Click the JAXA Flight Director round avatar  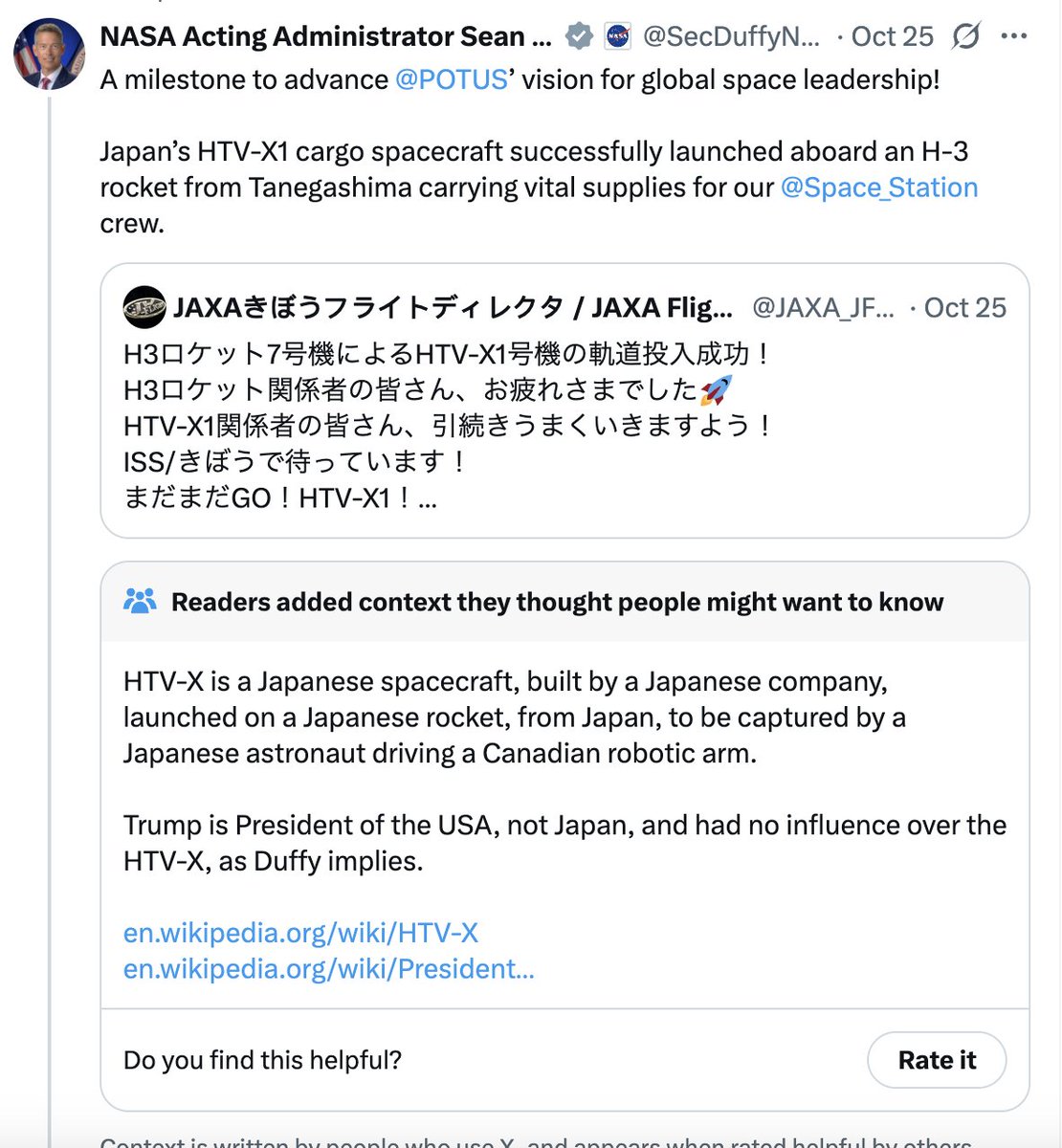click(x=144, y=307)
